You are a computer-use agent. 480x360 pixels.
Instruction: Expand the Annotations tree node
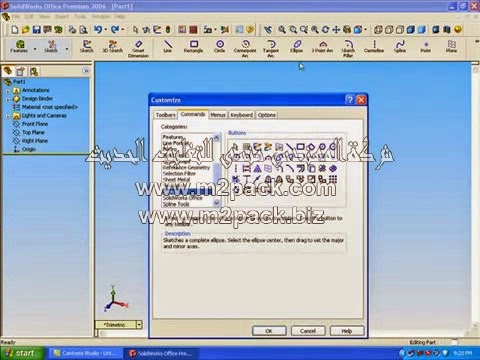coord(8,91)
